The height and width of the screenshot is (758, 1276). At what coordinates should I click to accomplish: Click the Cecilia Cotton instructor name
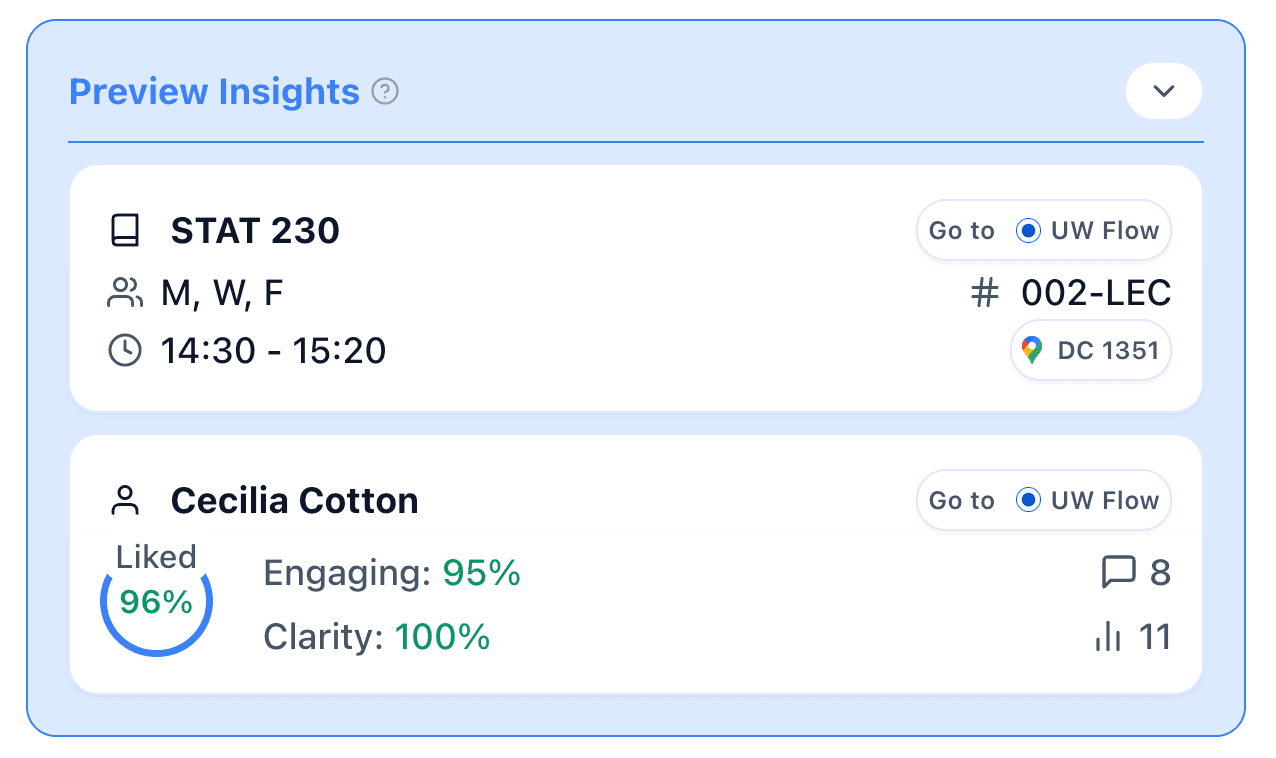pyautogui.click(x=294, y=500)
